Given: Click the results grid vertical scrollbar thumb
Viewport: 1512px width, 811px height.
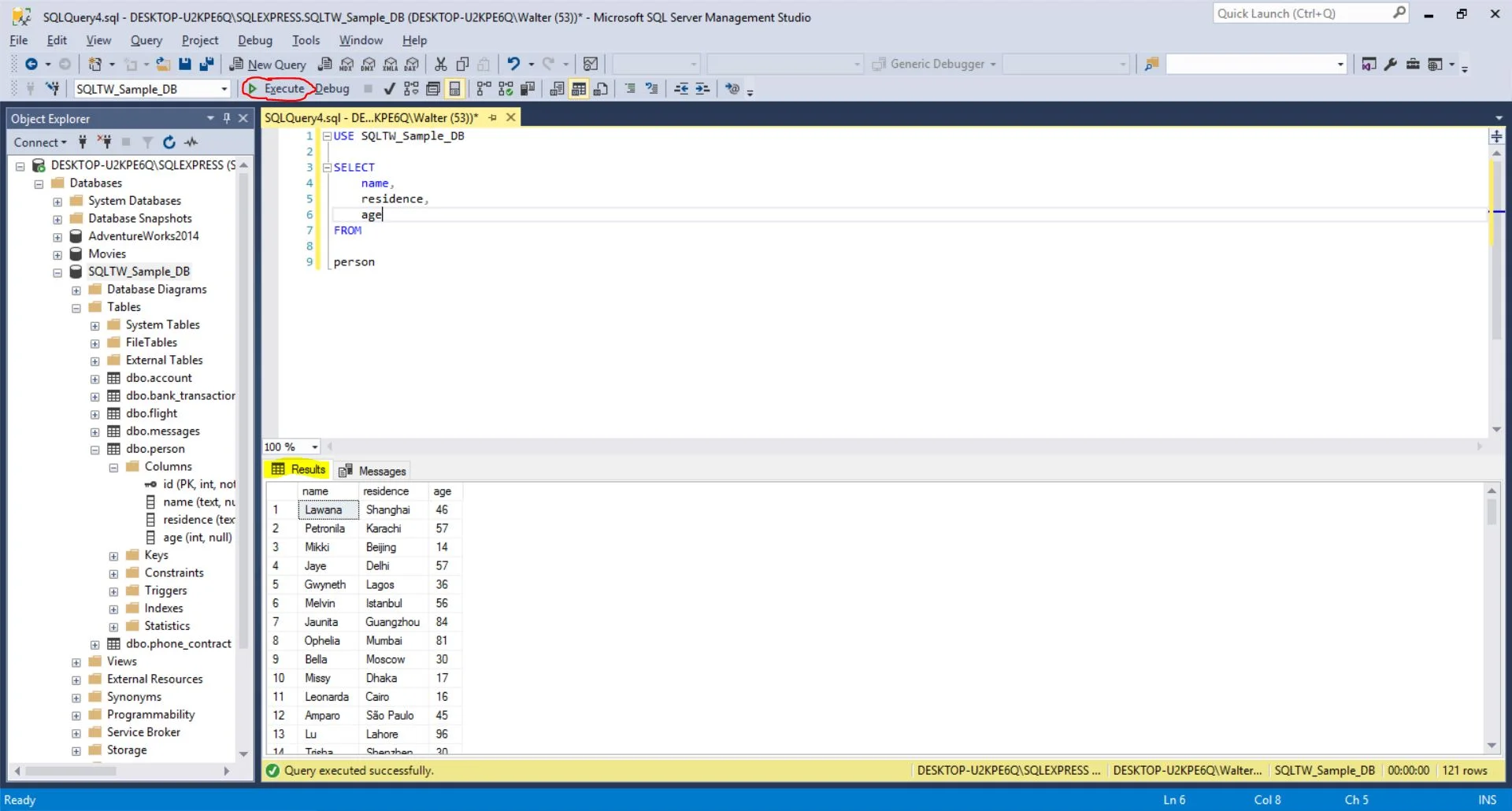Looking at the screenshot, I should [x=1492, y=512].
